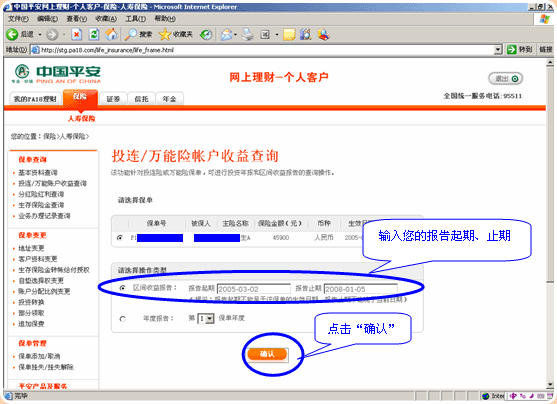Screen dimensions: 557x404
Task: Open 投资转换 link
Action: click(x=31, y=302)
